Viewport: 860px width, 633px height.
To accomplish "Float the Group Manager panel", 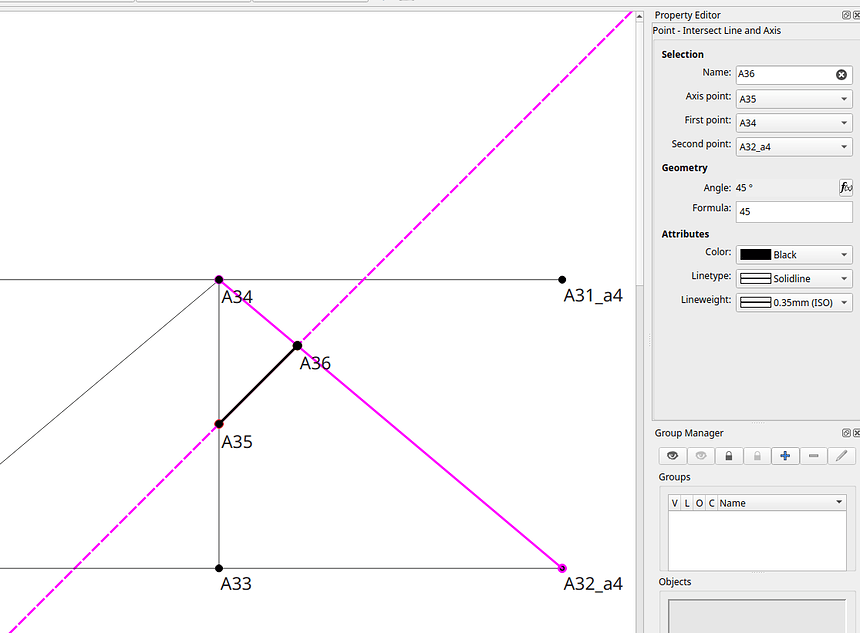I will pyautogui.click(x=845, y=433).
